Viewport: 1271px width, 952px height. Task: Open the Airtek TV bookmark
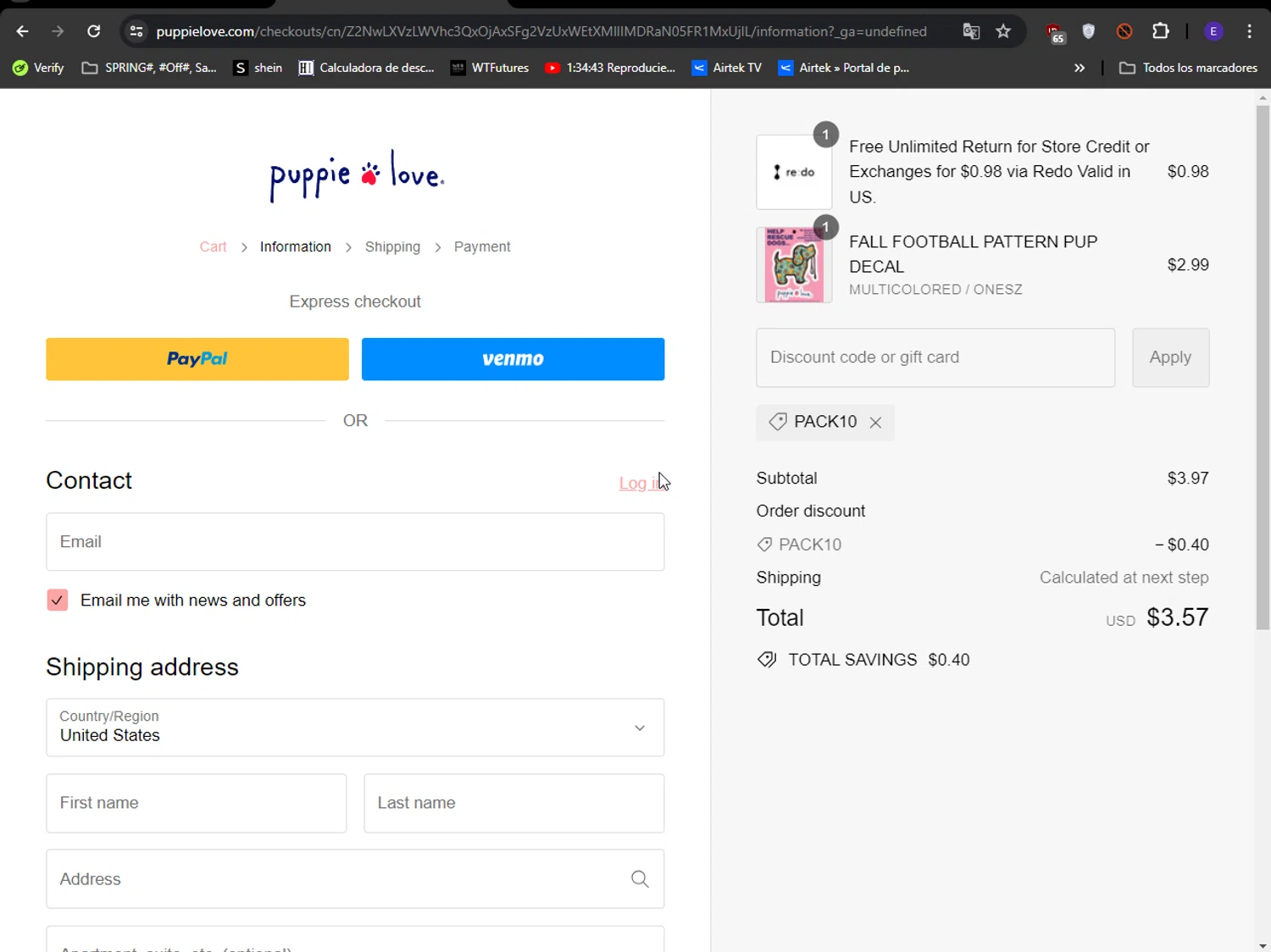pos(727,68)
